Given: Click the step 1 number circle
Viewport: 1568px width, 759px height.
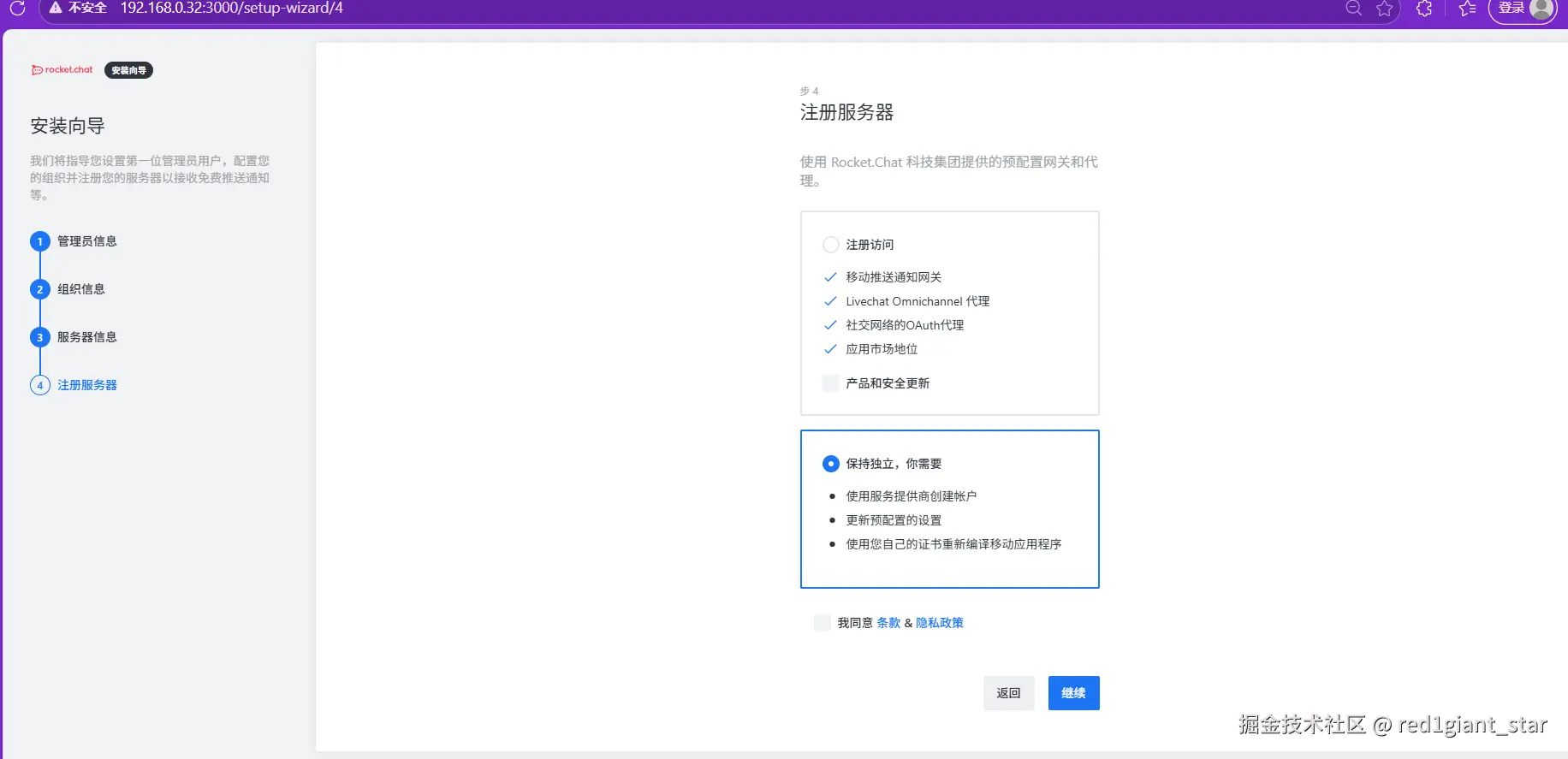Looking at the screenshot, I should coord(40,241).
